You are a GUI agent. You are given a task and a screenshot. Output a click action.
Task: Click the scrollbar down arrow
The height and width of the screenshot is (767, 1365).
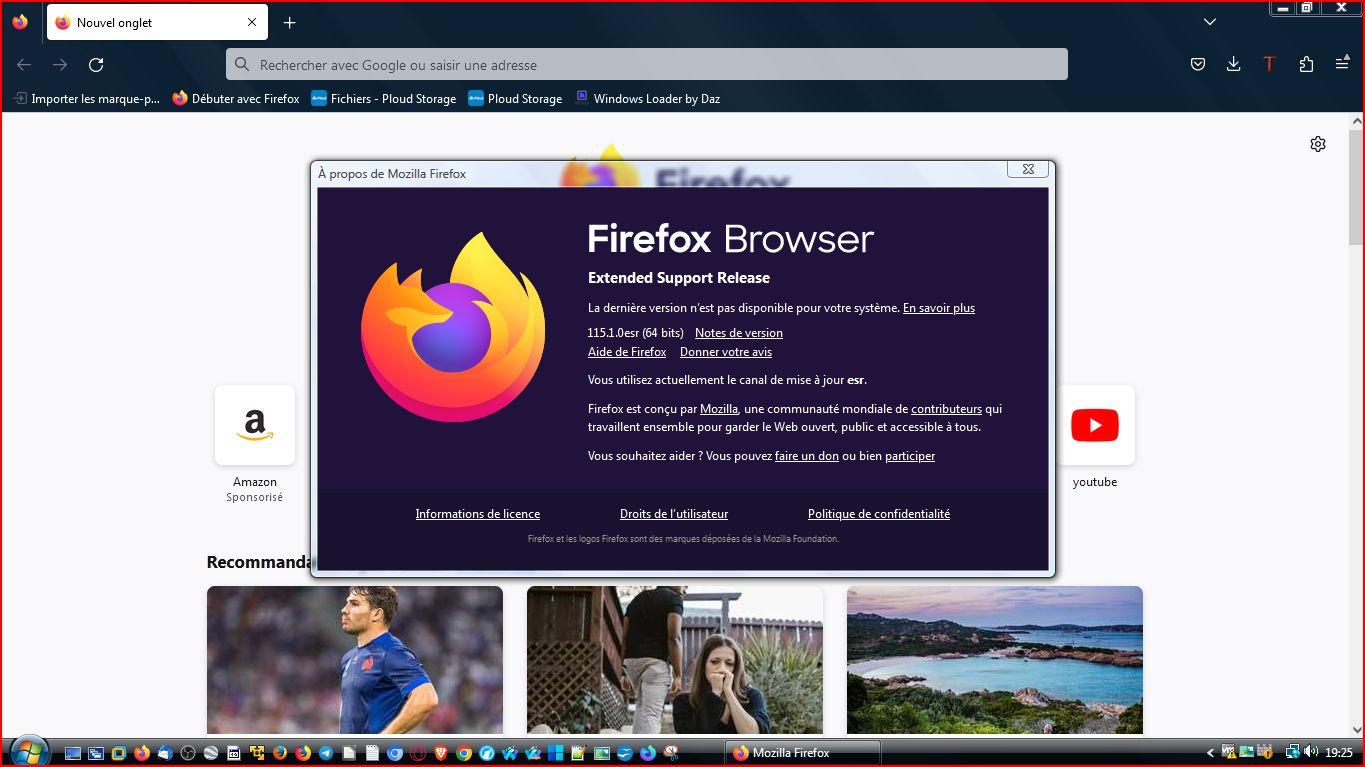coord(1356,730)
